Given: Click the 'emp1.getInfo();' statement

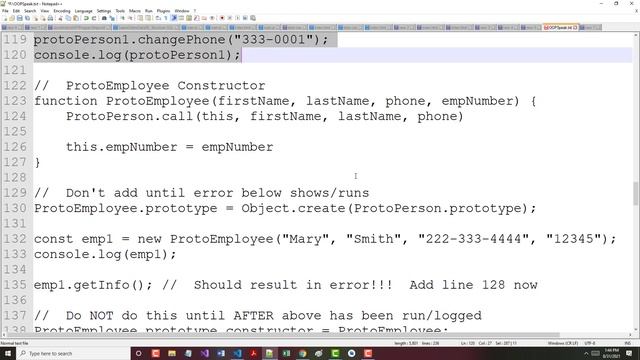Looking at the screenshot, I should click(x=93, y=285).
